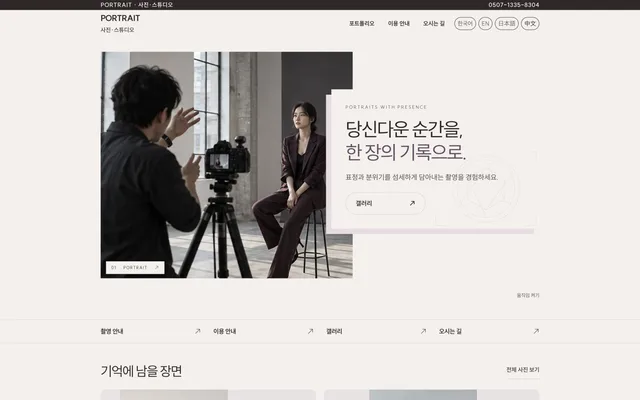Click the hero description starting 표정과 분위기를
640x400 pixels.
[x=422, y=177]
